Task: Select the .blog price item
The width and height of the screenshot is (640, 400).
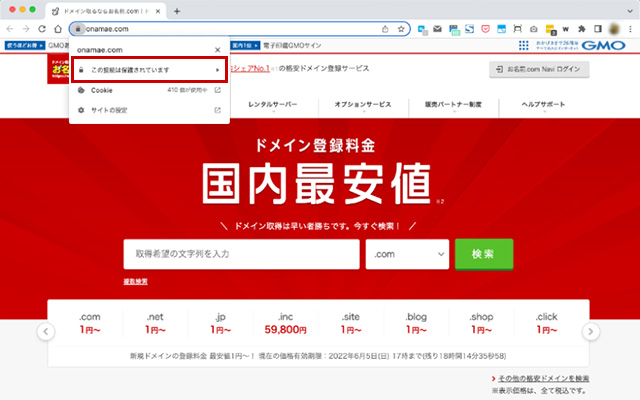Action: 416,323
